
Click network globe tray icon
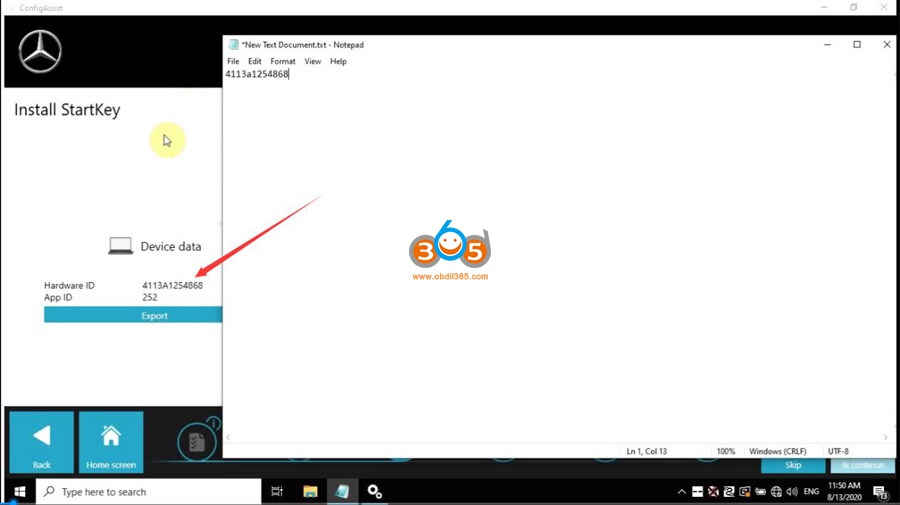776,492
